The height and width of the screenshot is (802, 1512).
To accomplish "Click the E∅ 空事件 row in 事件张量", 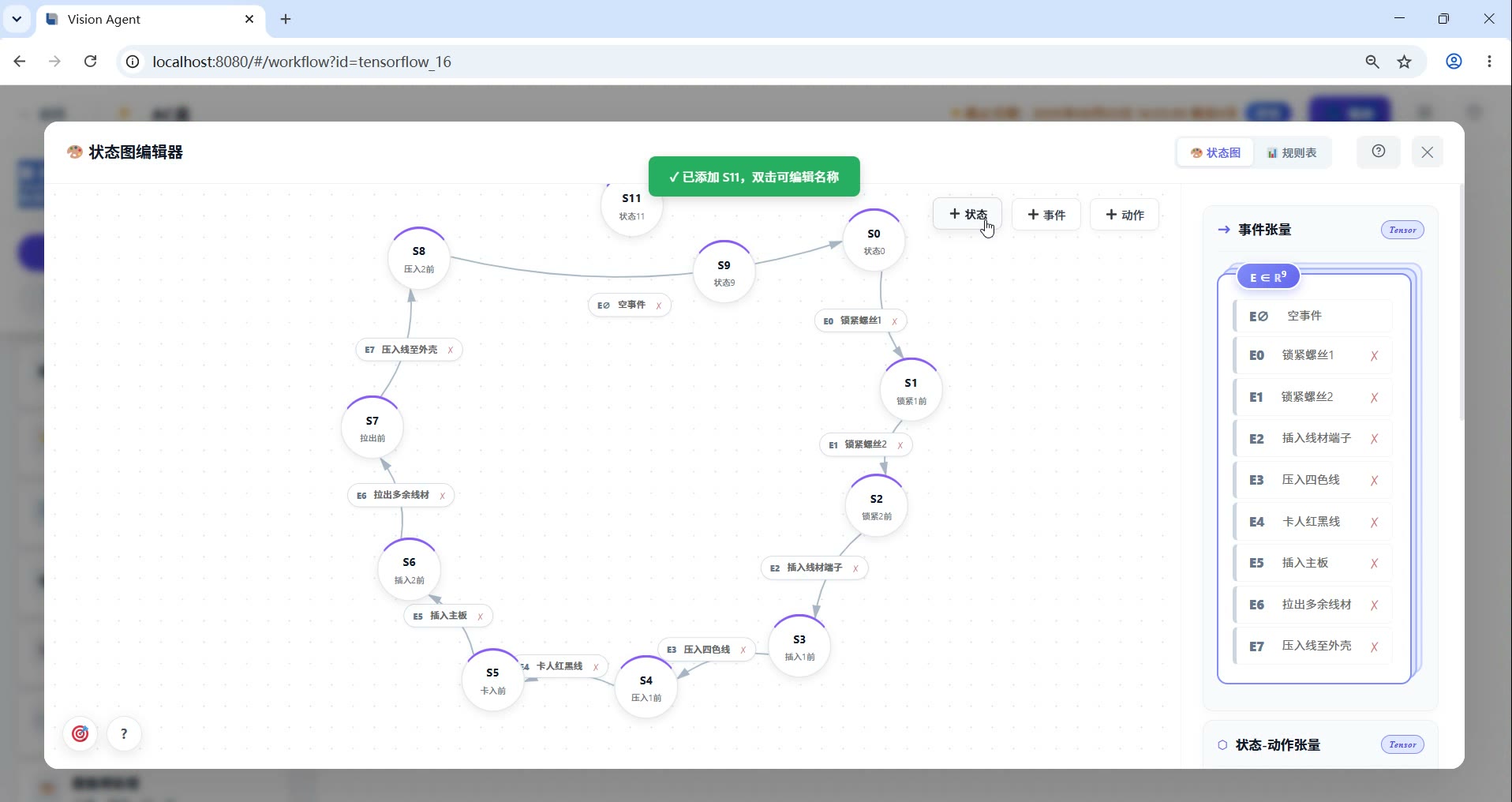I will (1312, 316).
